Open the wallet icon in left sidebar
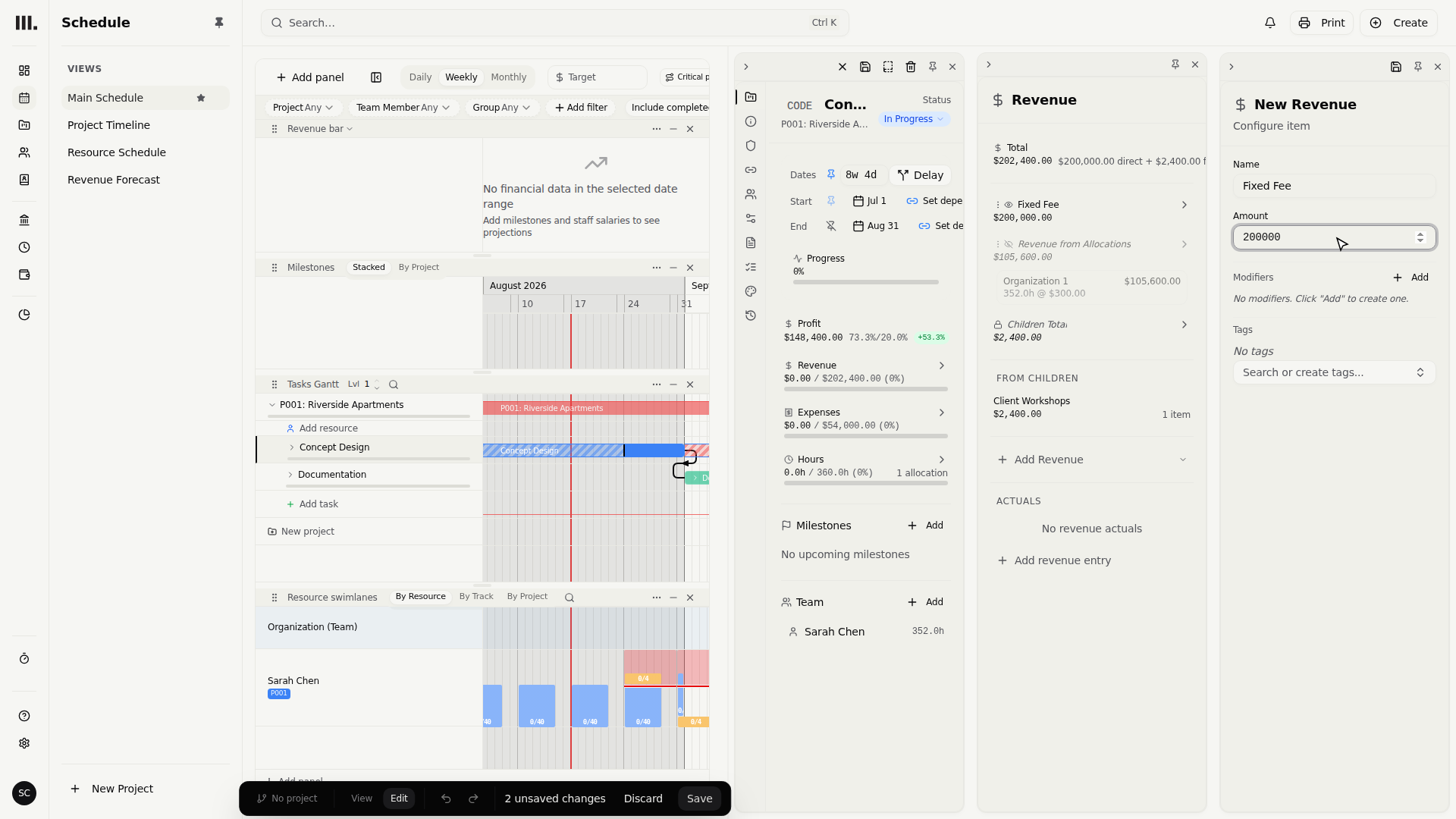The height and width of the screenshot is (819, 1456). click(x=24, y=275)
